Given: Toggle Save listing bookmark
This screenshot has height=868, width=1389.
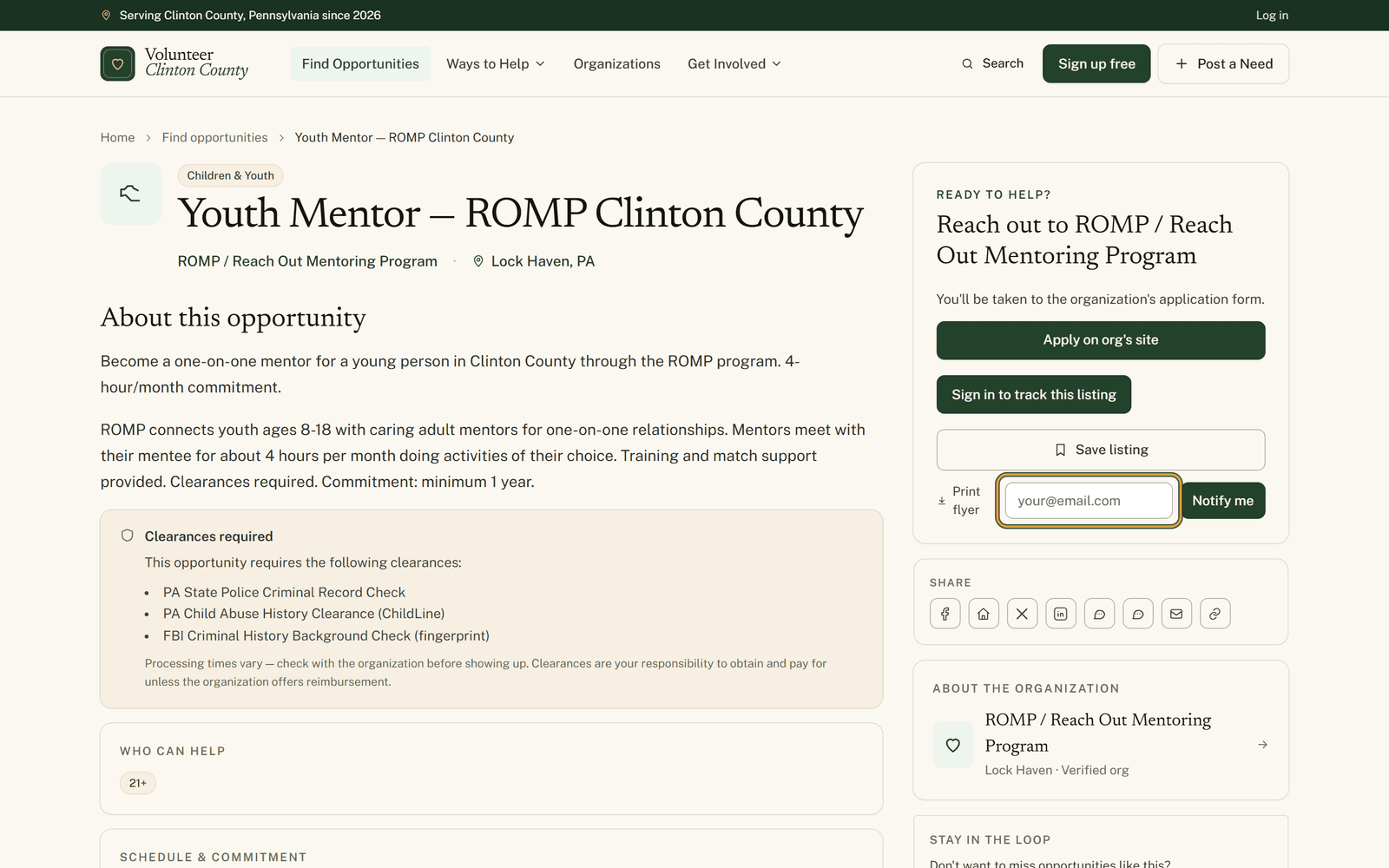Looking at the screenshot, I should 1101,450.
